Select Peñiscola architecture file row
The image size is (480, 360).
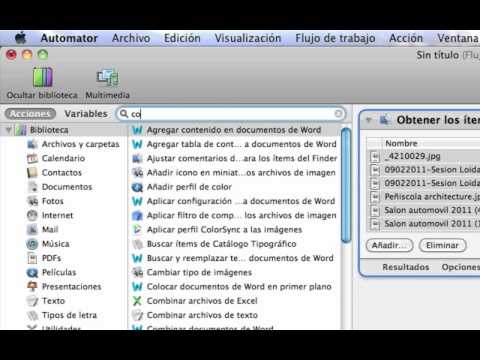tap(424, 197)
